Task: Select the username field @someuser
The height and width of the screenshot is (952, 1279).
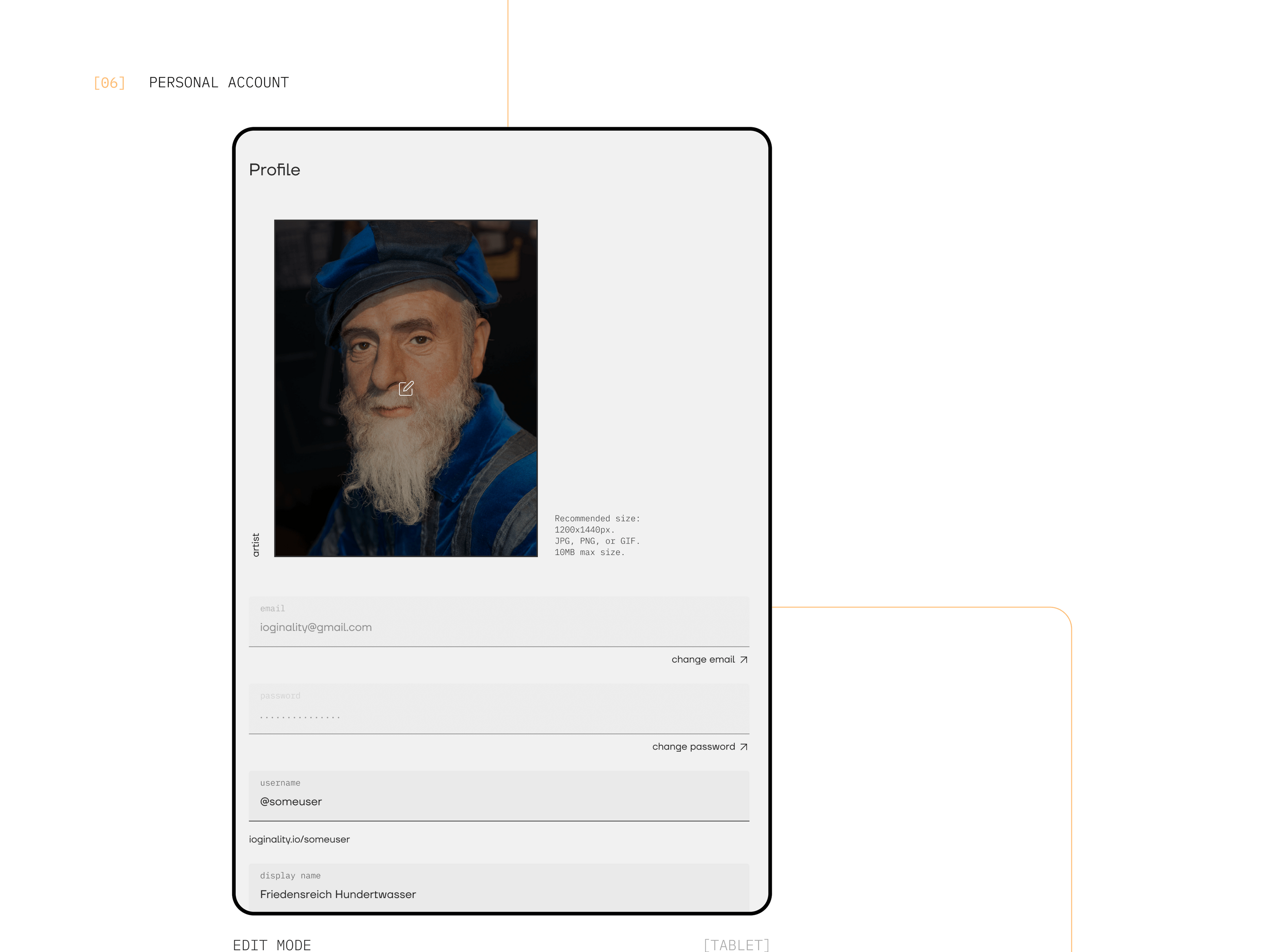Action: coord(498,802)
